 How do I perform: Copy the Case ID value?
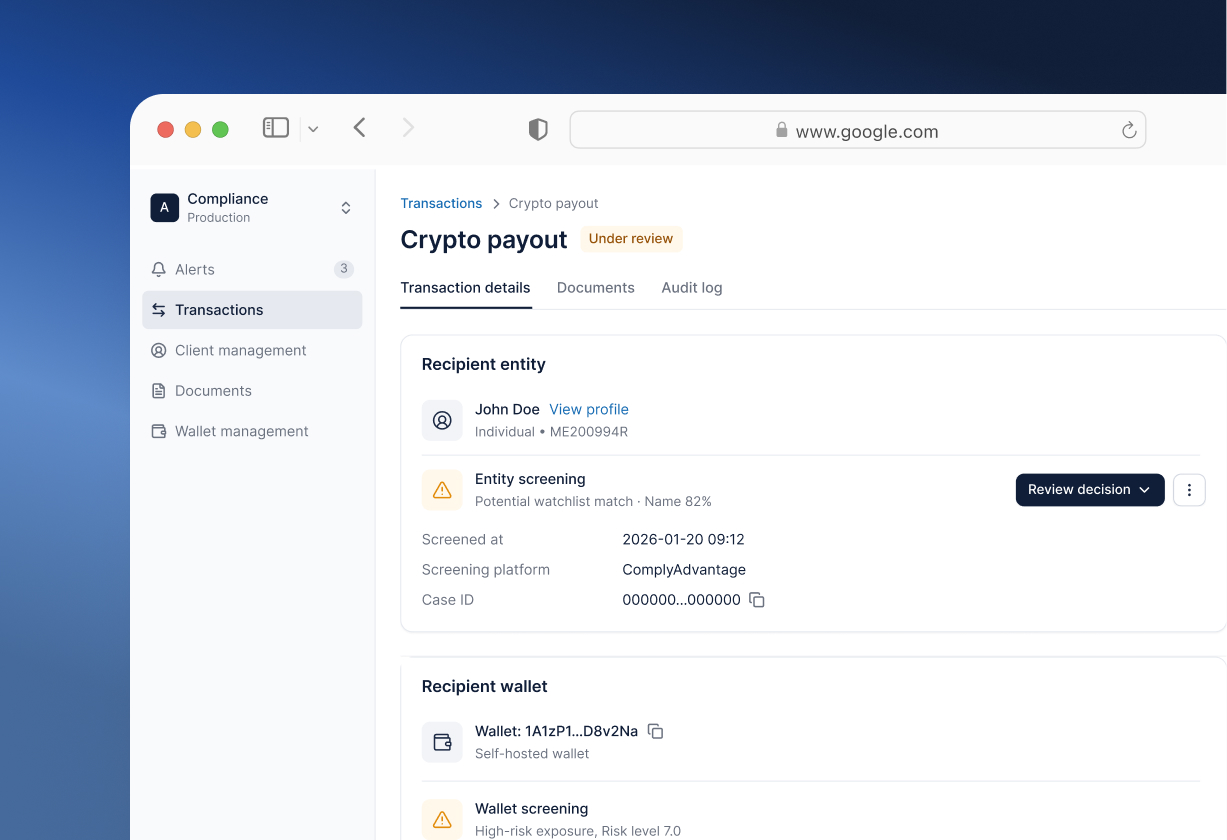pos(757,600)
